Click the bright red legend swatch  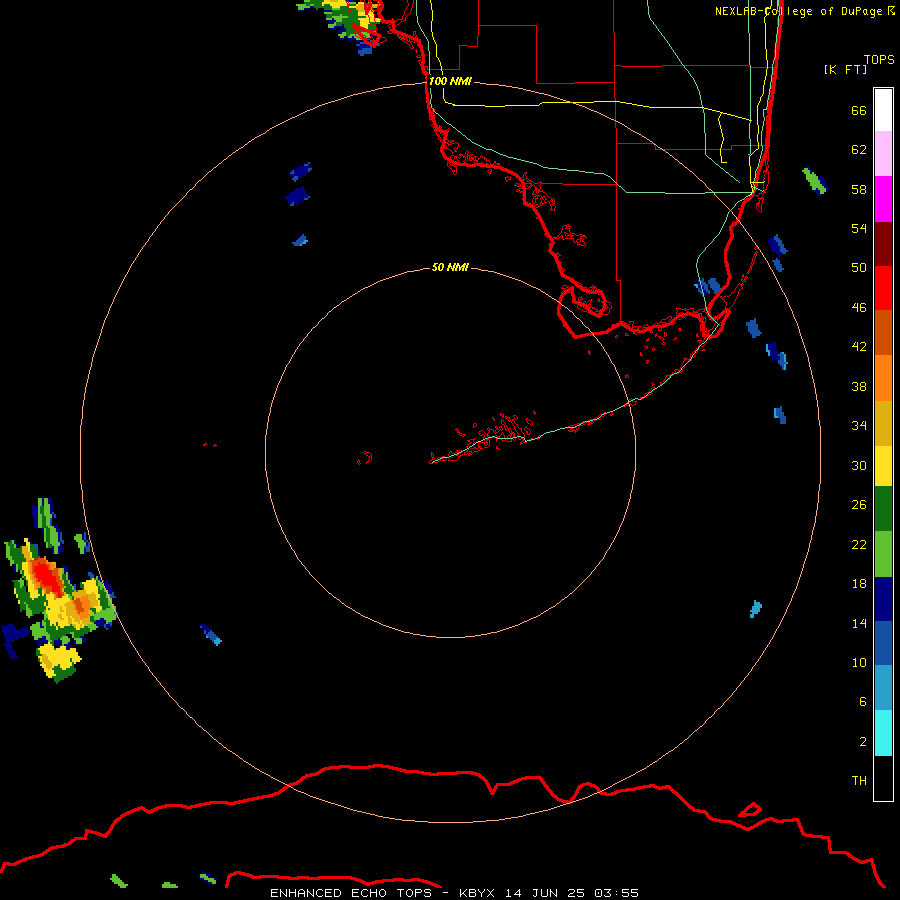click(x=883, y=288)
